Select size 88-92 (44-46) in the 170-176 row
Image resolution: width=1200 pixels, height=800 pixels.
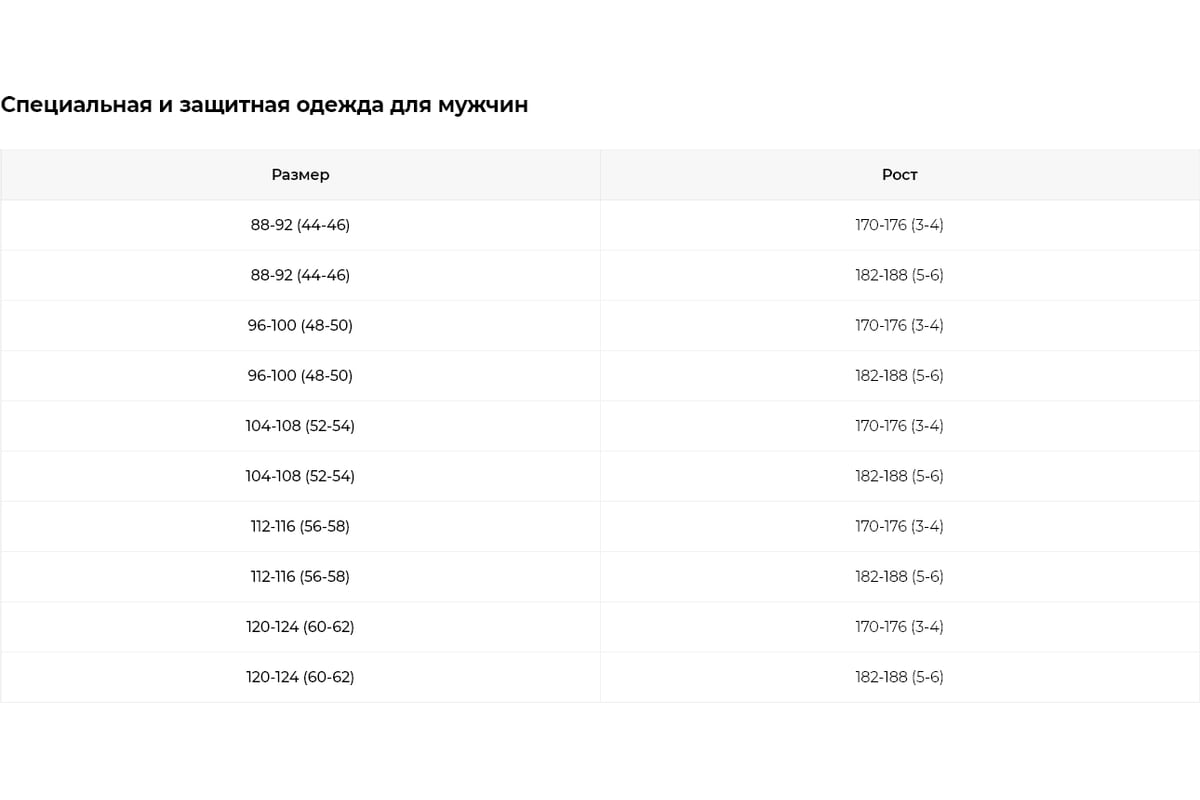pyautogui.click(x=300, y=225)
